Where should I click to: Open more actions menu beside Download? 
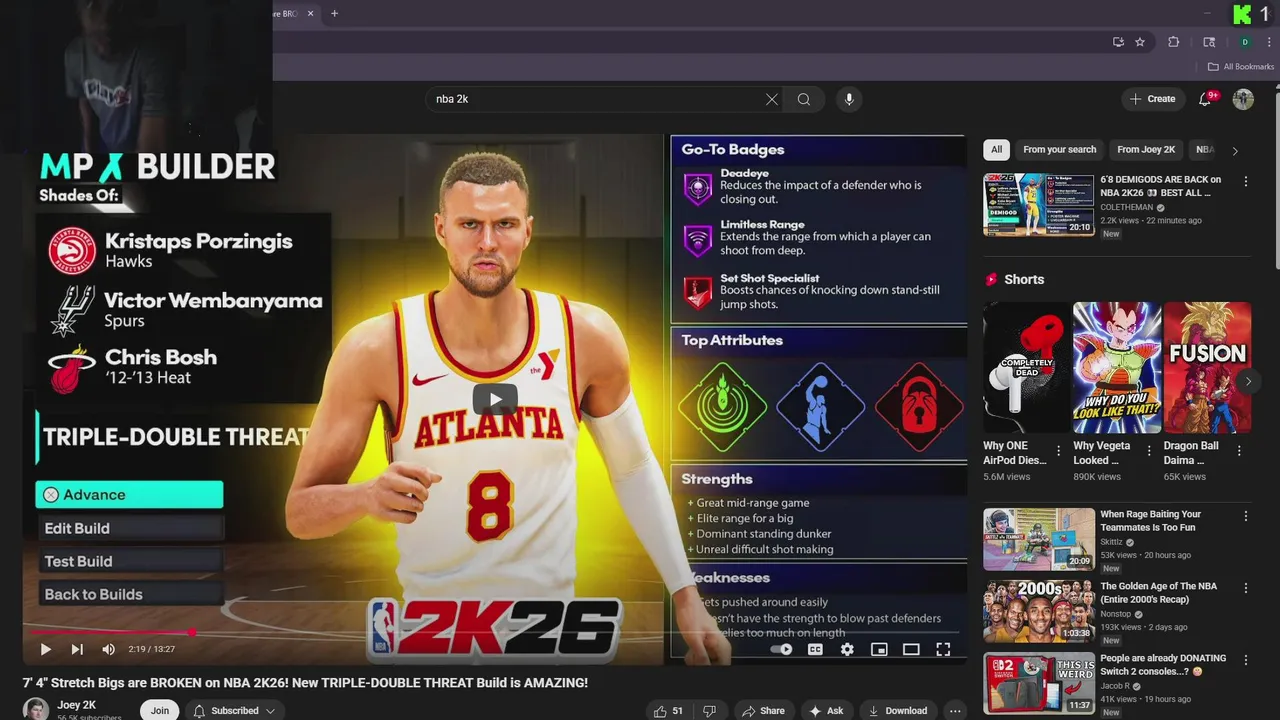click(955, 711)
